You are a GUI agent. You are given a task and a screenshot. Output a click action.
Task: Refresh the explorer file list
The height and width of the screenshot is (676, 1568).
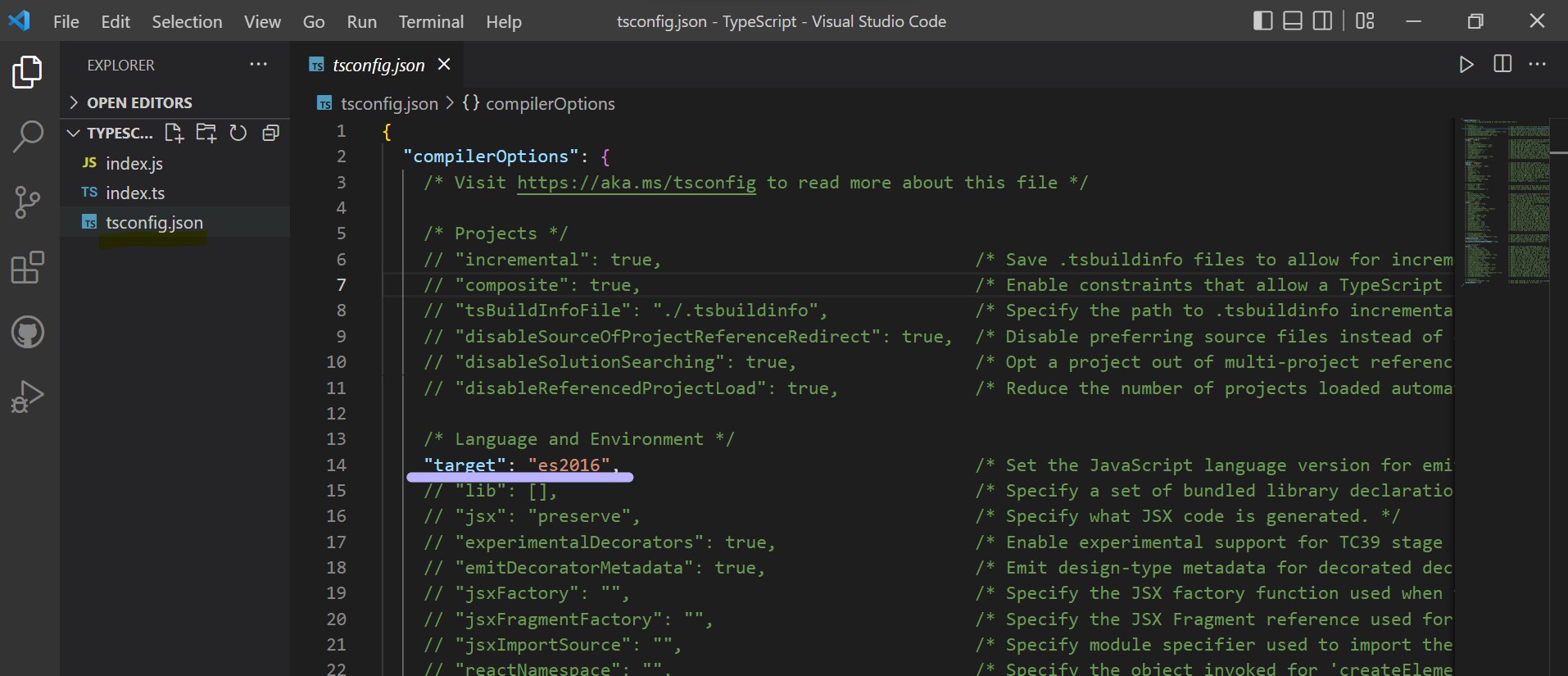(x=238, y=133)
